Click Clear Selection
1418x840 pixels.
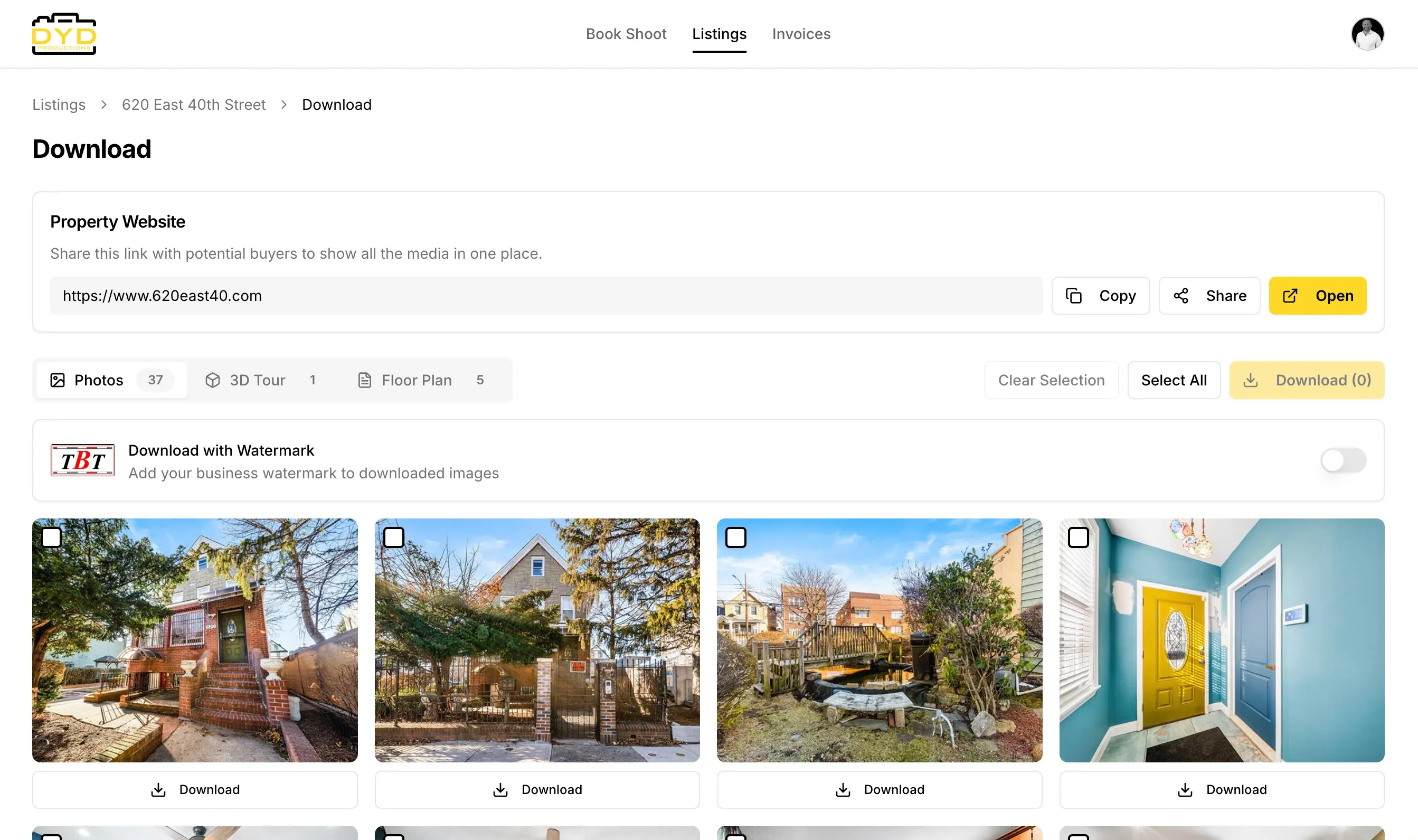[x=1051, y=380]
